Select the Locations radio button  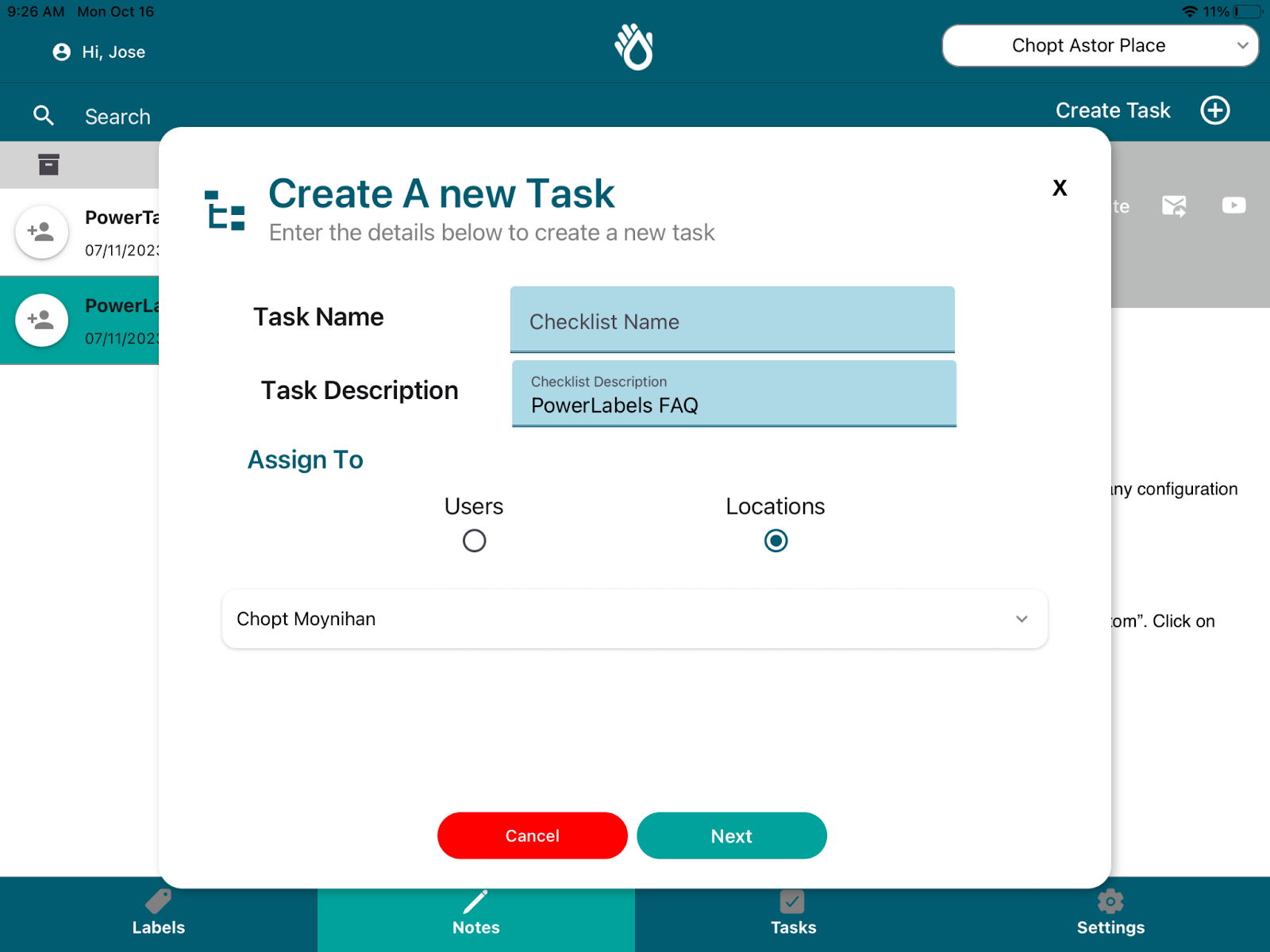point(775,541)
